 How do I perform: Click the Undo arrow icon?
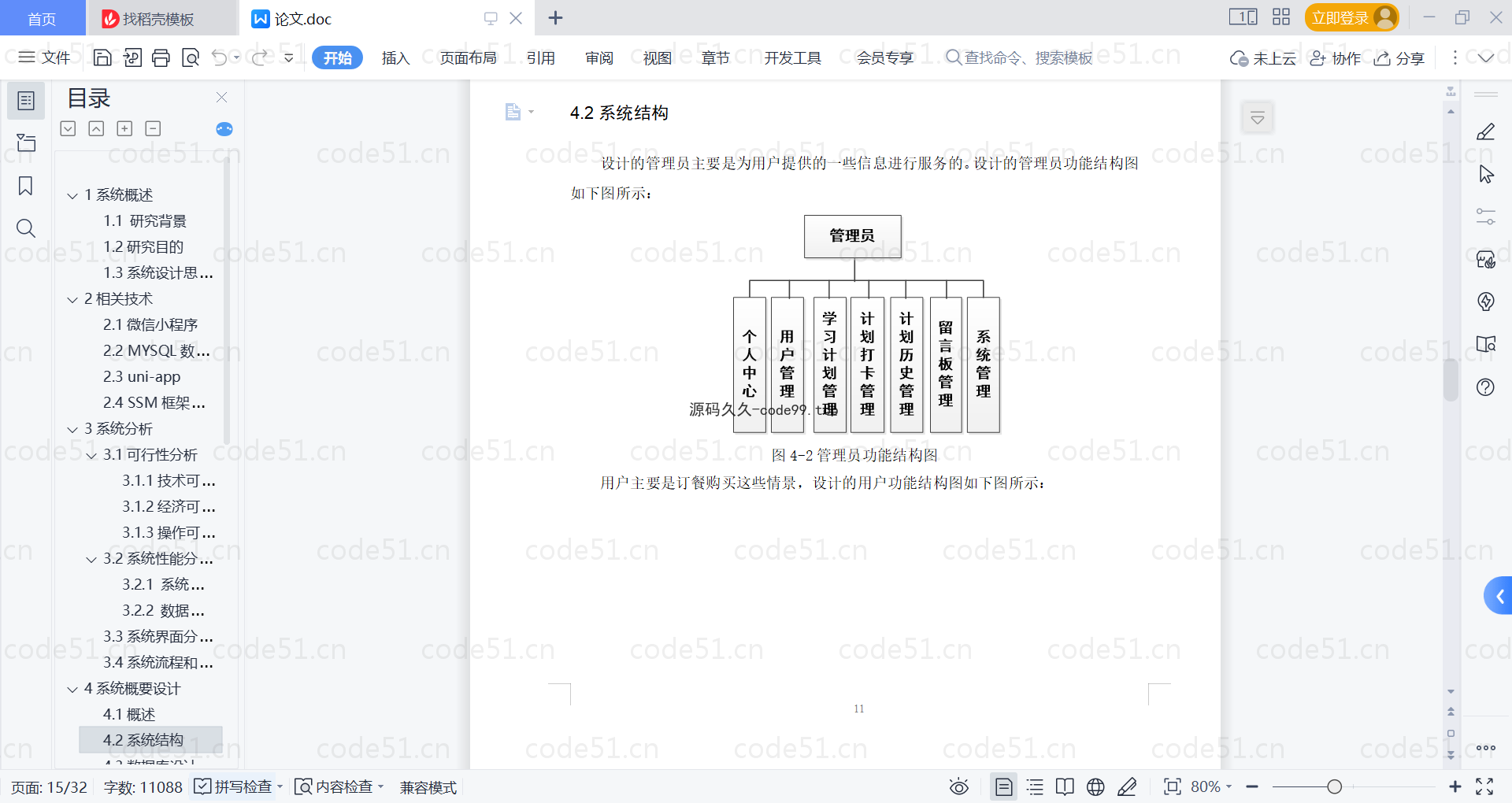coord(220,57)
